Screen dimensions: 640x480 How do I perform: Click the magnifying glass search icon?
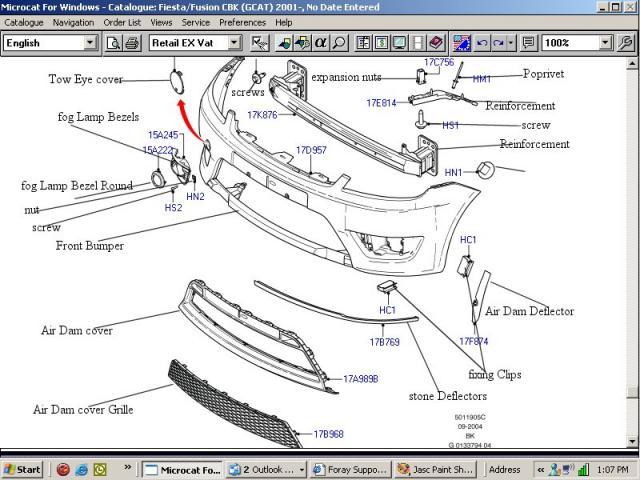[x=340, y=43]
